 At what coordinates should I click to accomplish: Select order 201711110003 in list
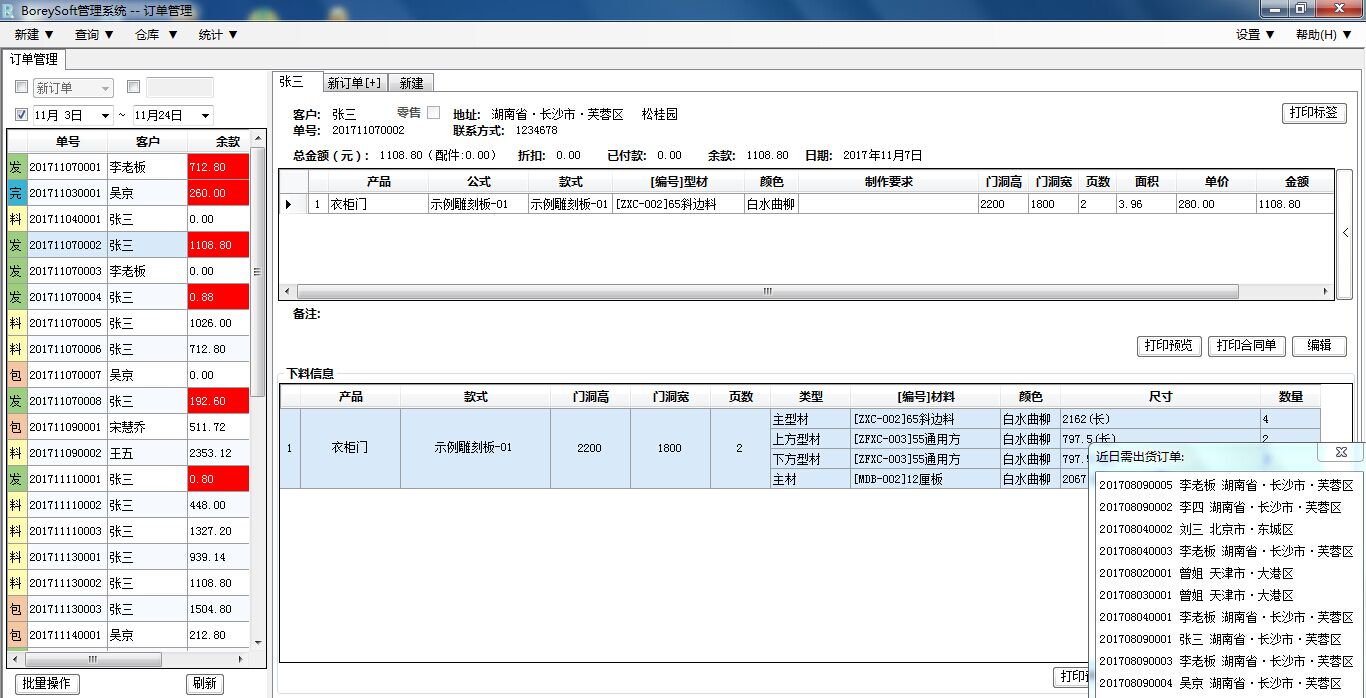(x=127, y=531)
